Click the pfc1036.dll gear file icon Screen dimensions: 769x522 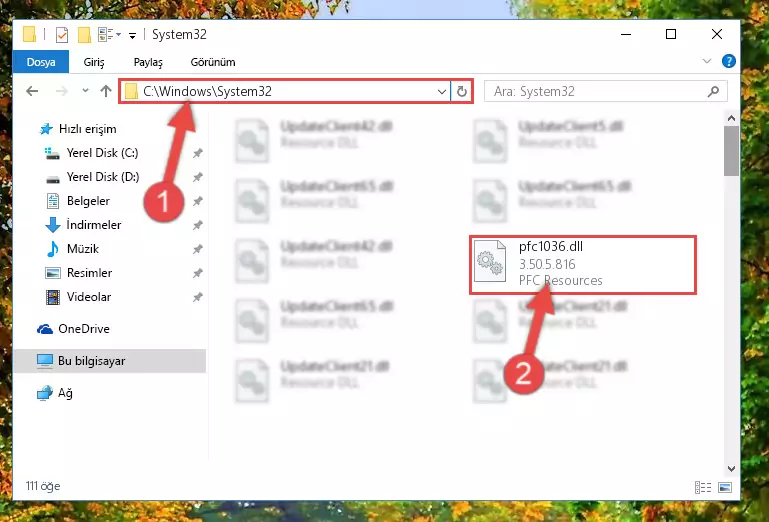click(490, 261)
